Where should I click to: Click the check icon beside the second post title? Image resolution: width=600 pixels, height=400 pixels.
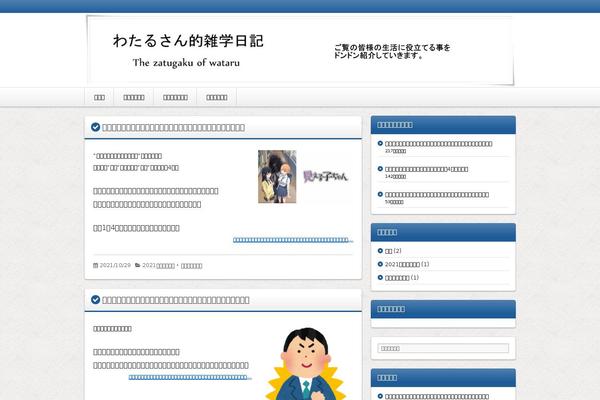tap(96, 299)
